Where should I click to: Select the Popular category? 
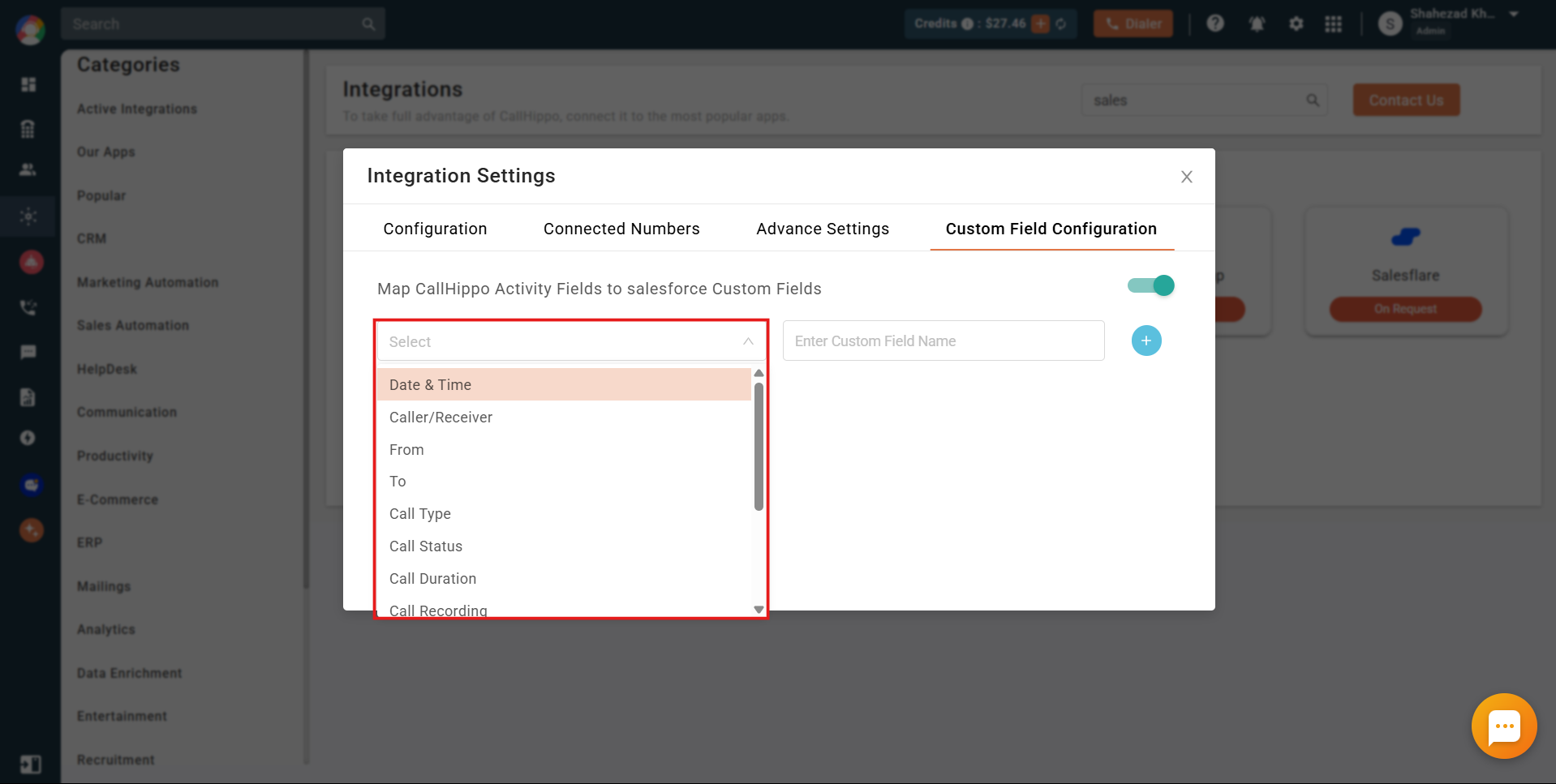pyautogui.click(x=101, y=195)
